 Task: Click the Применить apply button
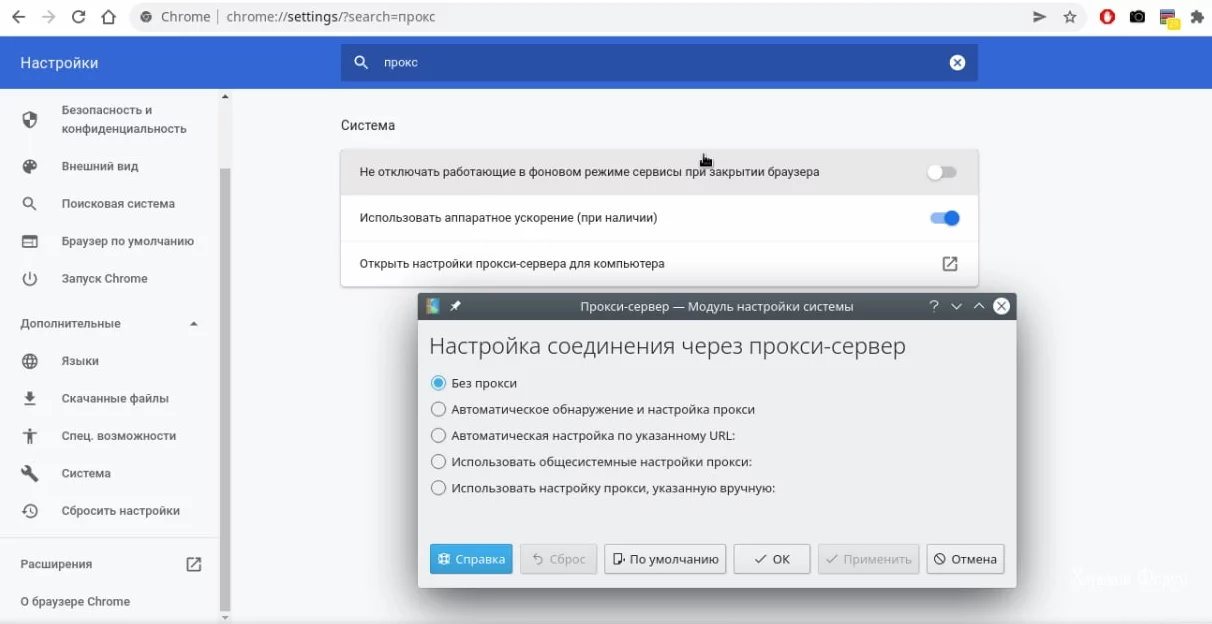click(868, 559)
